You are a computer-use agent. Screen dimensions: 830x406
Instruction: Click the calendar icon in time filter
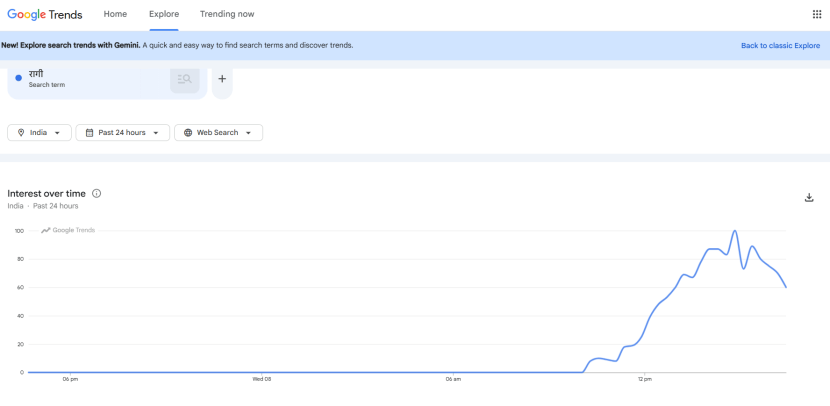(x=89, y=132)
